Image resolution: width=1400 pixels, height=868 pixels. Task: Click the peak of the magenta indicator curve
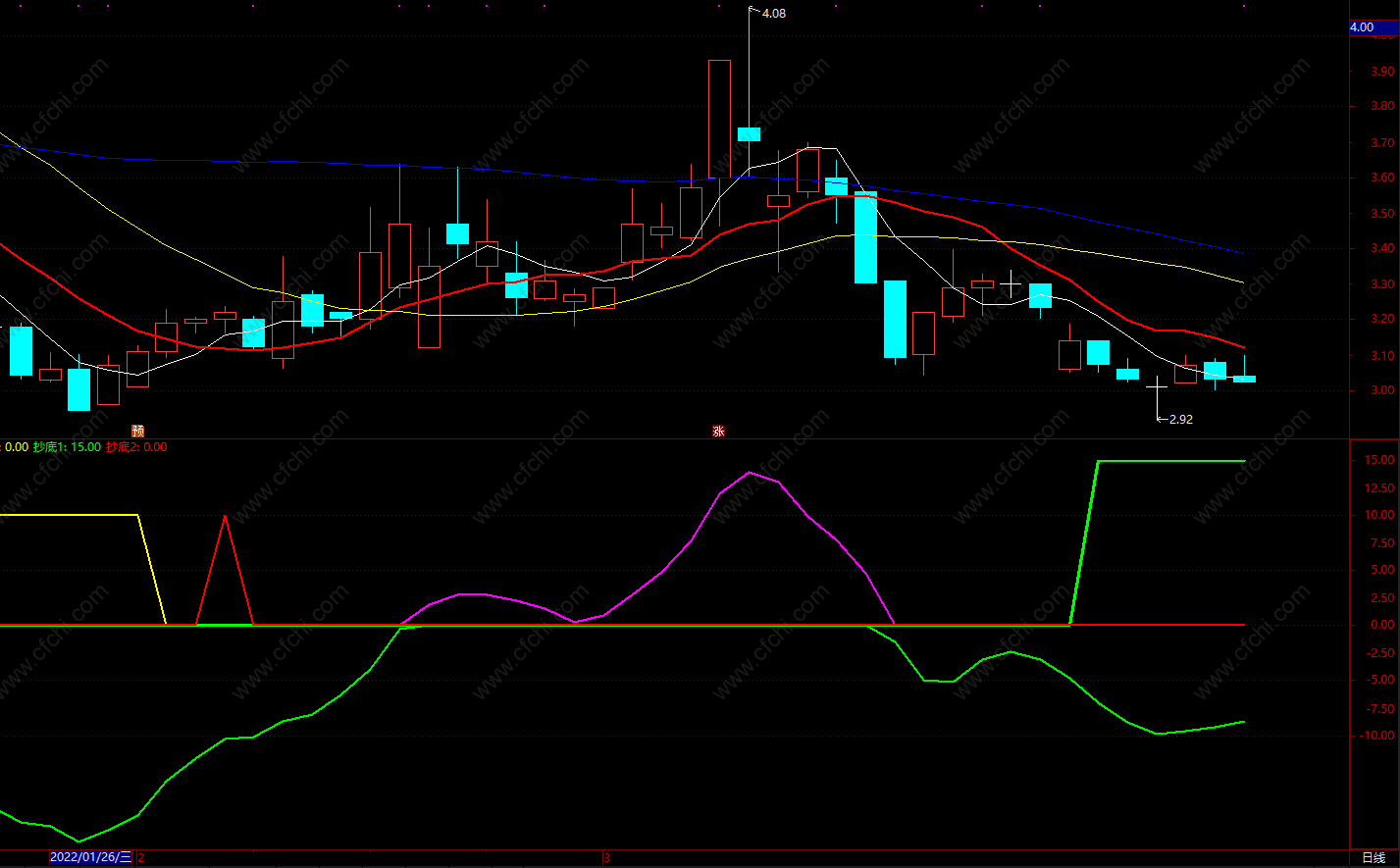(750, 473)
